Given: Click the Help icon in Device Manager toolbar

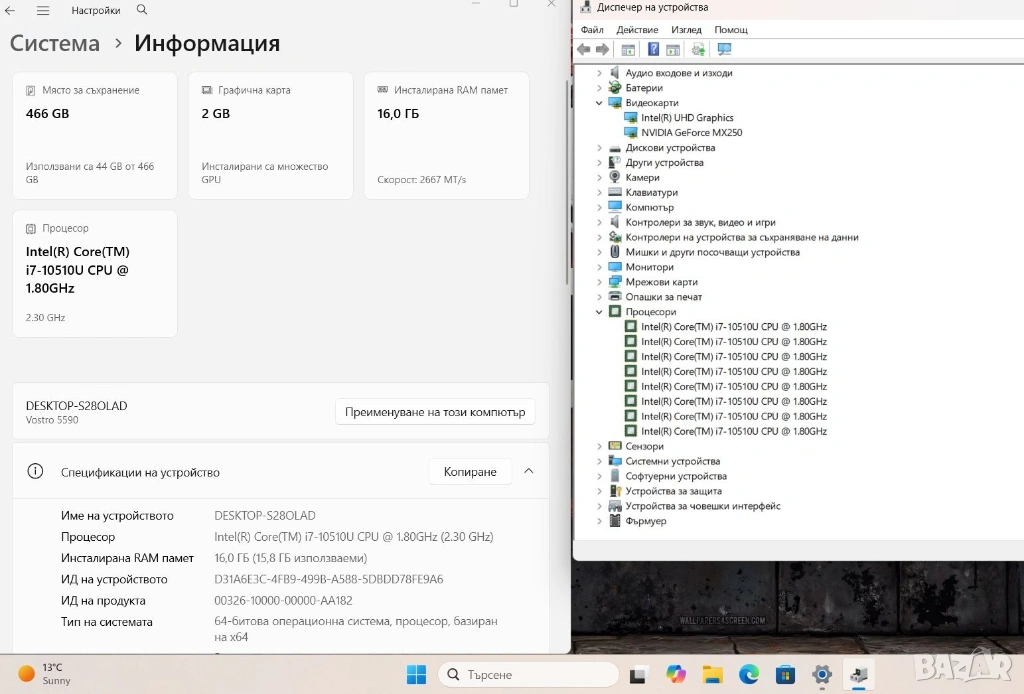Looking at the screenshot, I should click(653, 50).
